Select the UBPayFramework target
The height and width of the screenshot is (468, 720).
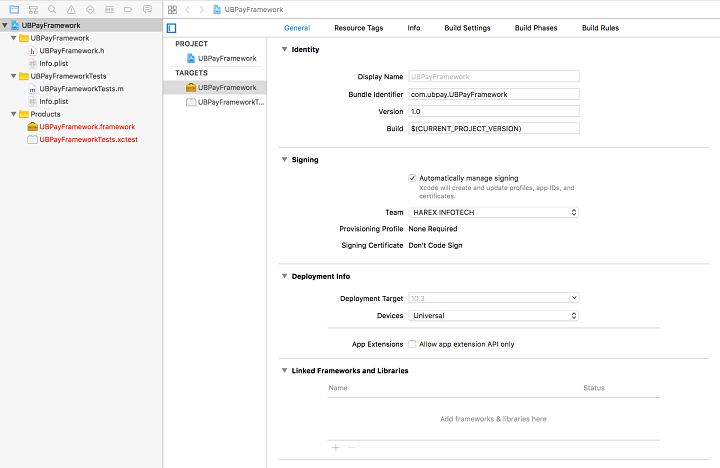215,87
